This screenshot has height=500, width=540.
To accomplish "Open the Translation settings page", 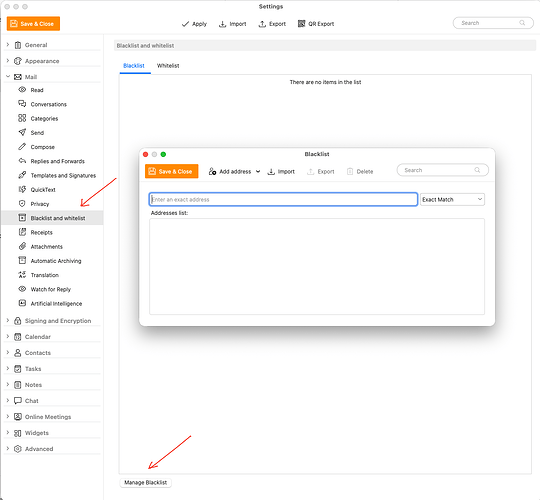I will tap(44, 275).
